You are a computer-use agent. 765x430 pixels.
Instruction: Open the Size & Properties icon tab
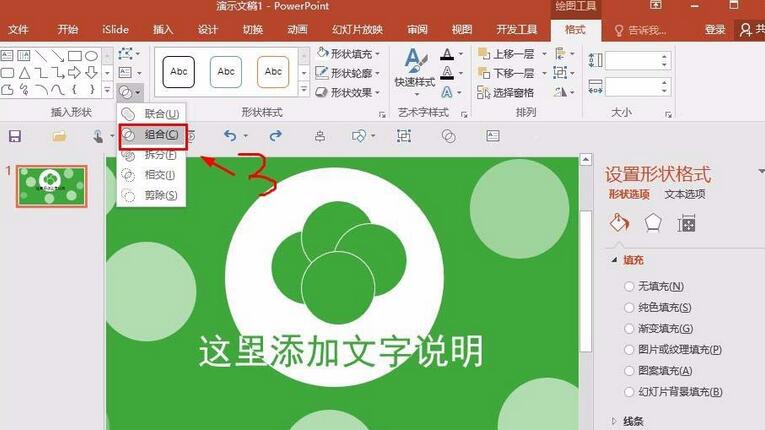pyautogui.click(x=687, y=223)
